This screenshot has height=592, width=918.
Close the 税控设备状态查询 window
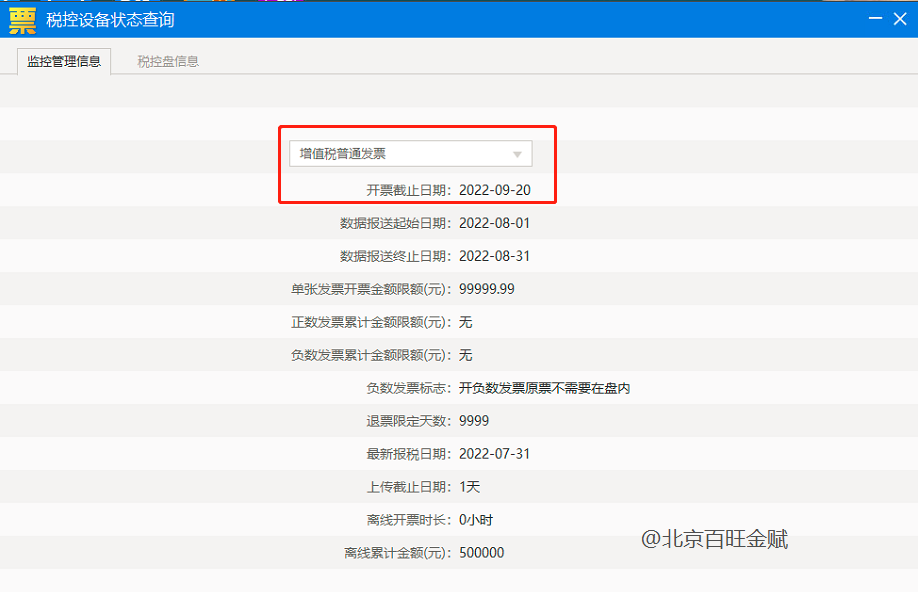click(900, 19)
